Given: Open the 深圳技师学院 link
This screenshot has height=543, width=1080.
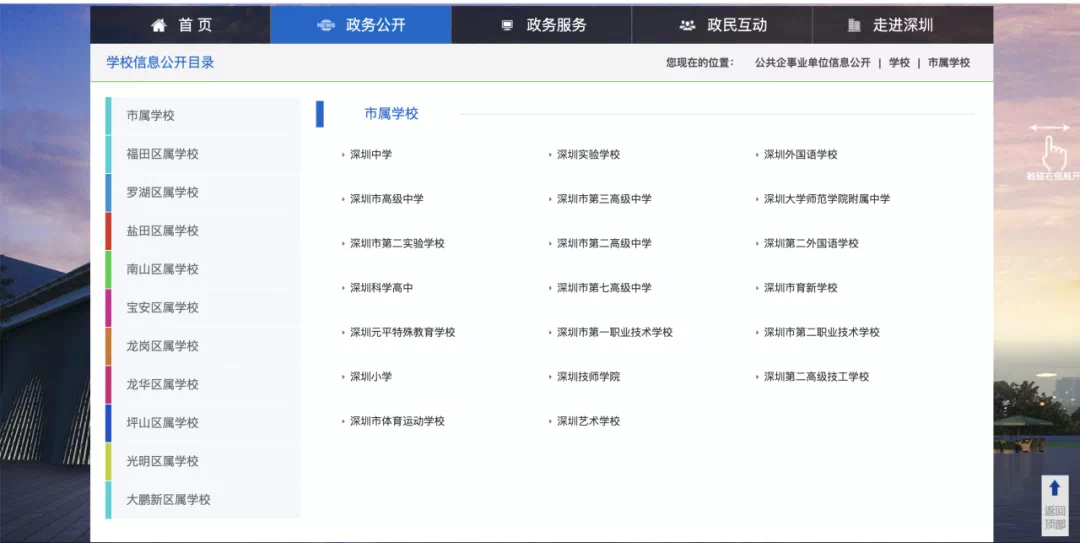Looking at the screenshot, I should [588, 377].
